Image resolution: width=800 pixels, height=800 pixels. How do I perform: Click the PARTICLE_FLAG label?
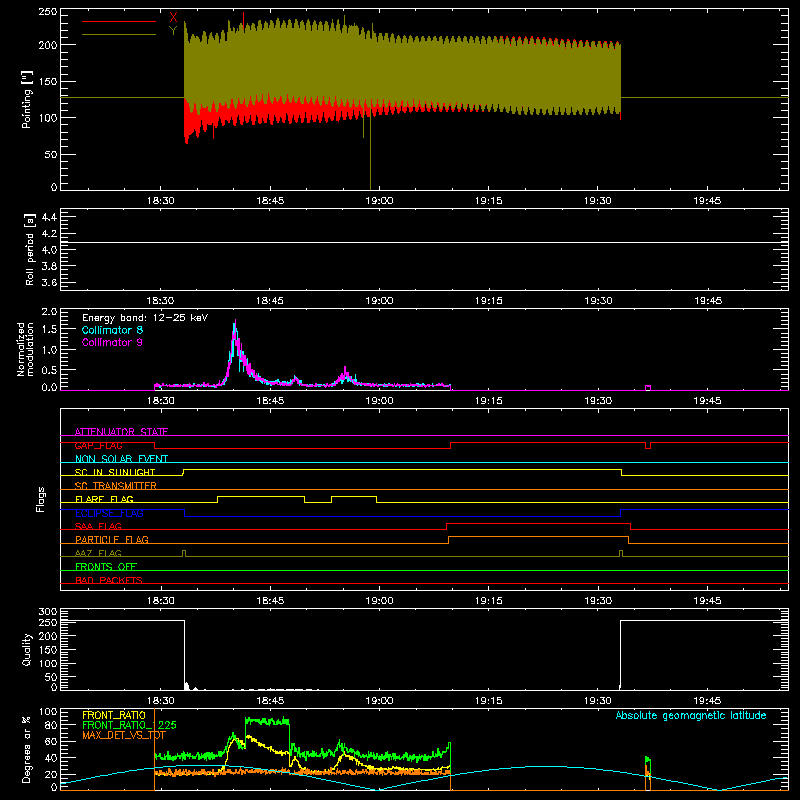coord(112,539)
